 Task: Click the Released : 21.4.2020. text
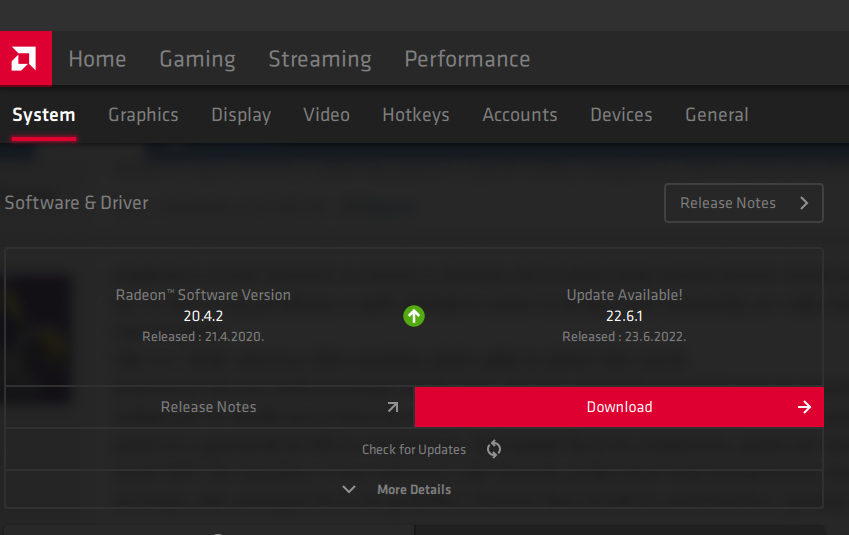pos(203,336)
